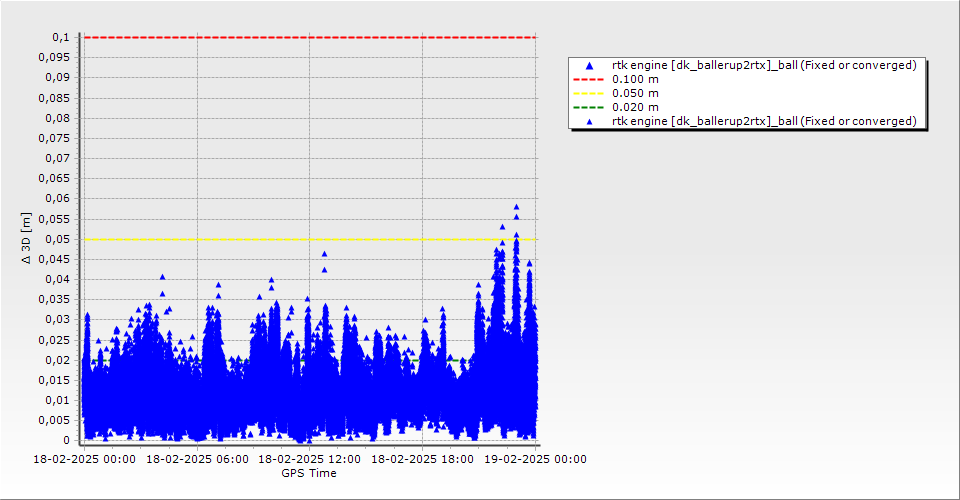
Task: Click the large blue triangle legend marker
Action: pyautogui.click(x=589, y=65)
